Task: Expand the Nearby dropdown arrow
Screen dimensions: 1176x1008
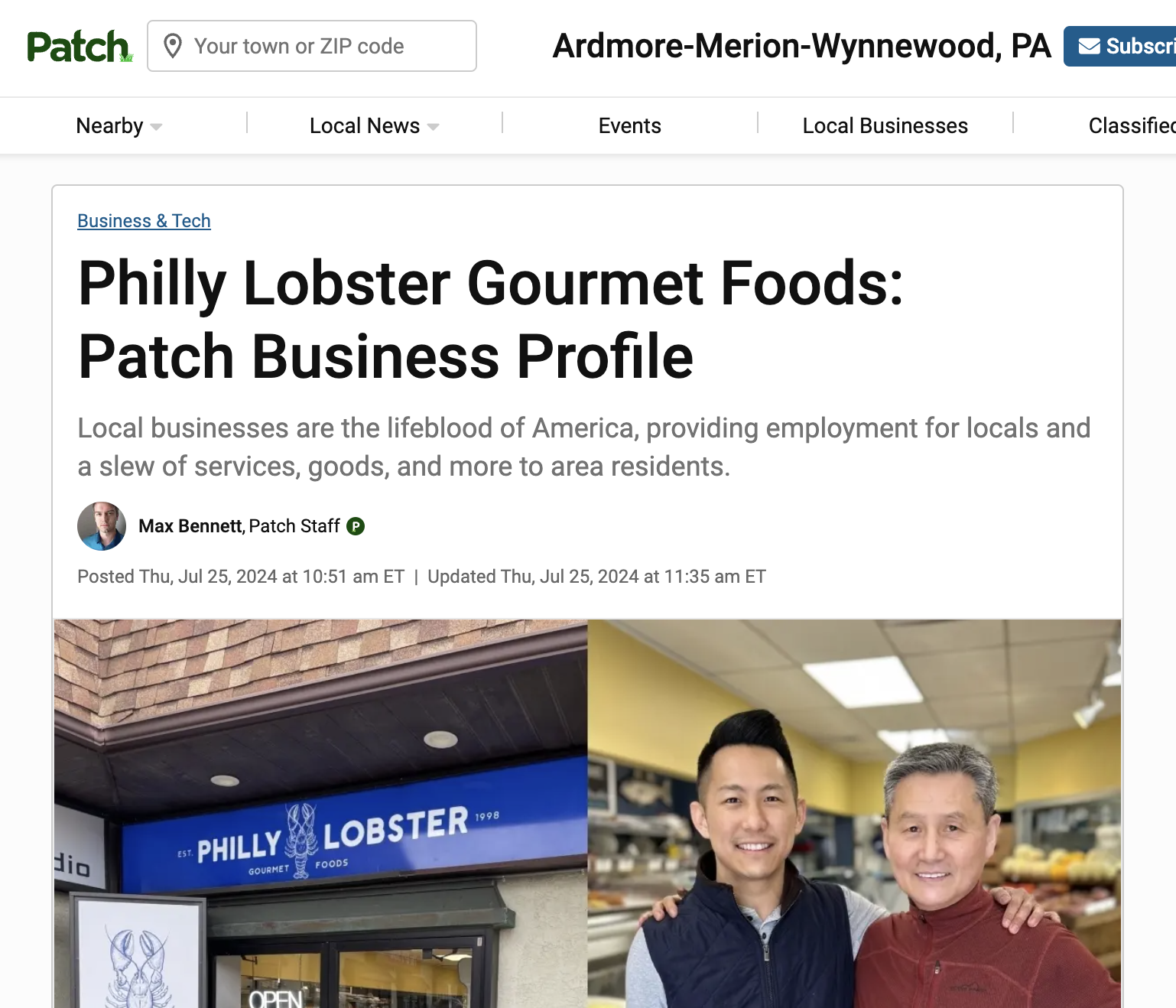Action: (156, 127)
